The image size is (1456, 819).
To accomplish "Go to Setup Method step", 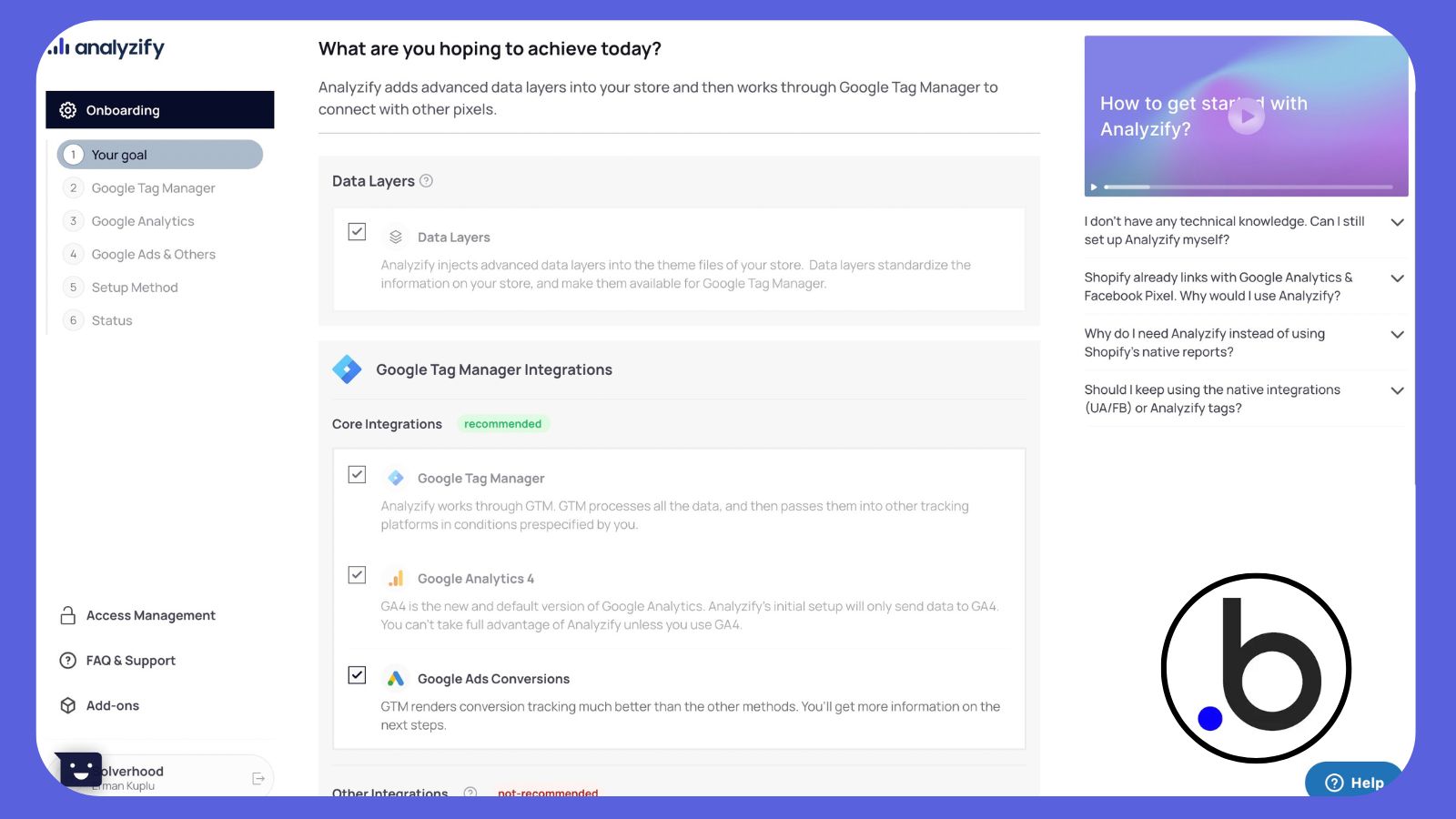I will (135, 288).
